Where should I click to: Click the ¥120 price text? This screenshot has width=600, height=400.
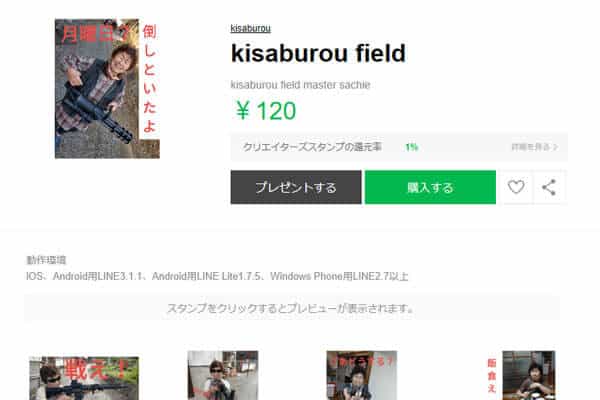(266, 111)
